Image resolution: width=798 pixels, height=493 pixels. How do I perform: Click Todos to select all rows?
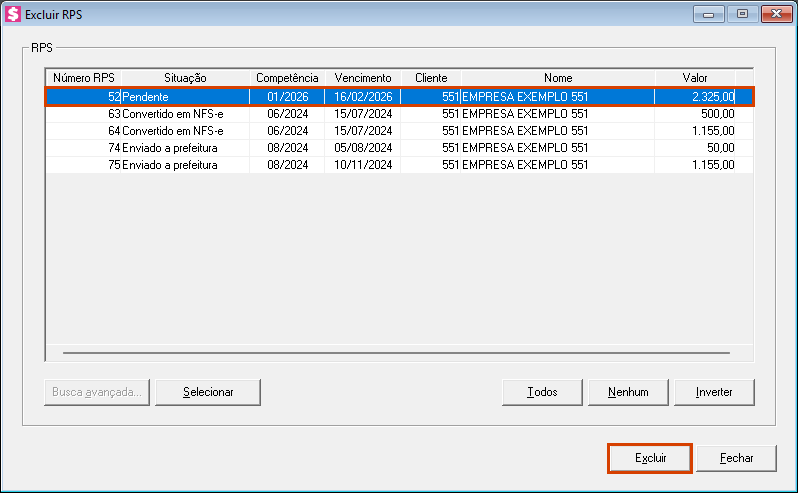(542, 392)
